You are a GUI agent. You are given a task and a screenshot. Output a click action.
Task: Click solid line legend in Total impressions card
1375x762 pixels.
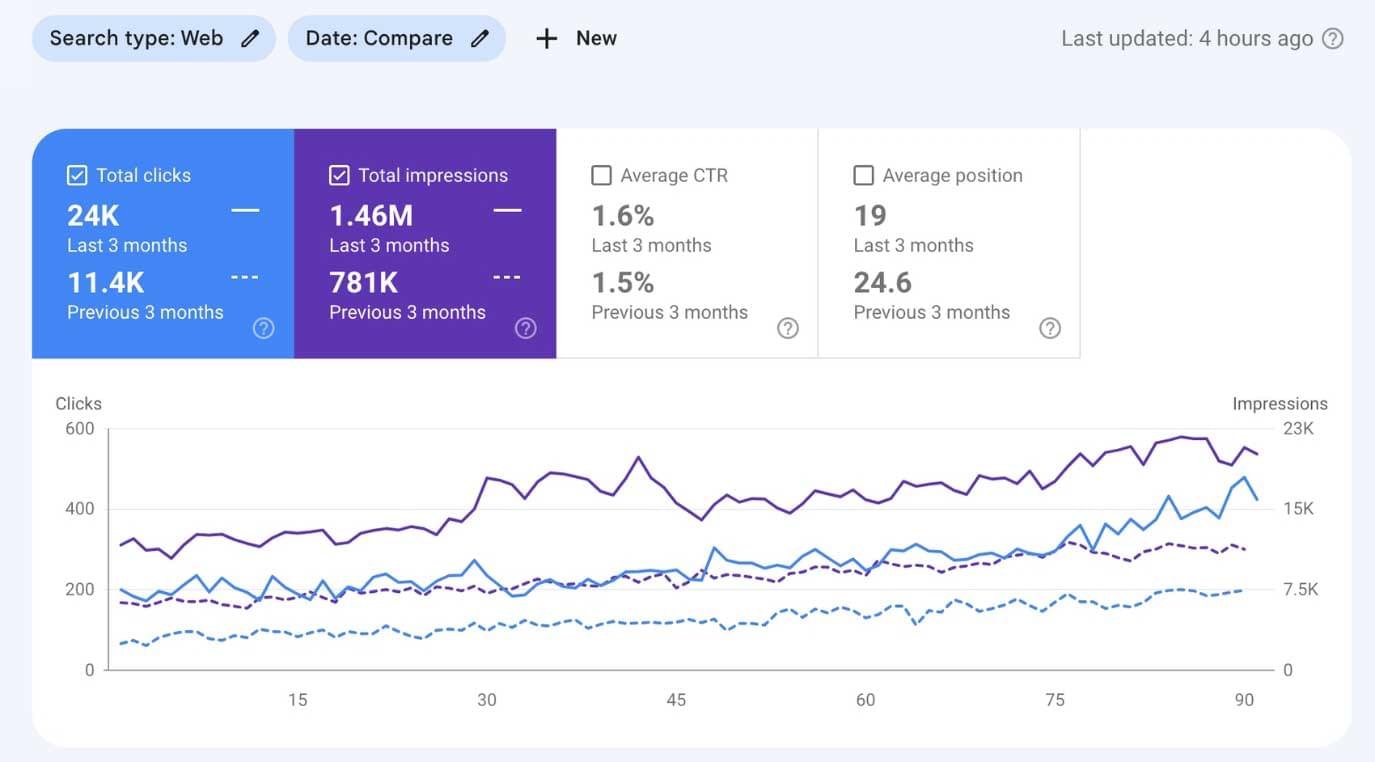(507, 211)
